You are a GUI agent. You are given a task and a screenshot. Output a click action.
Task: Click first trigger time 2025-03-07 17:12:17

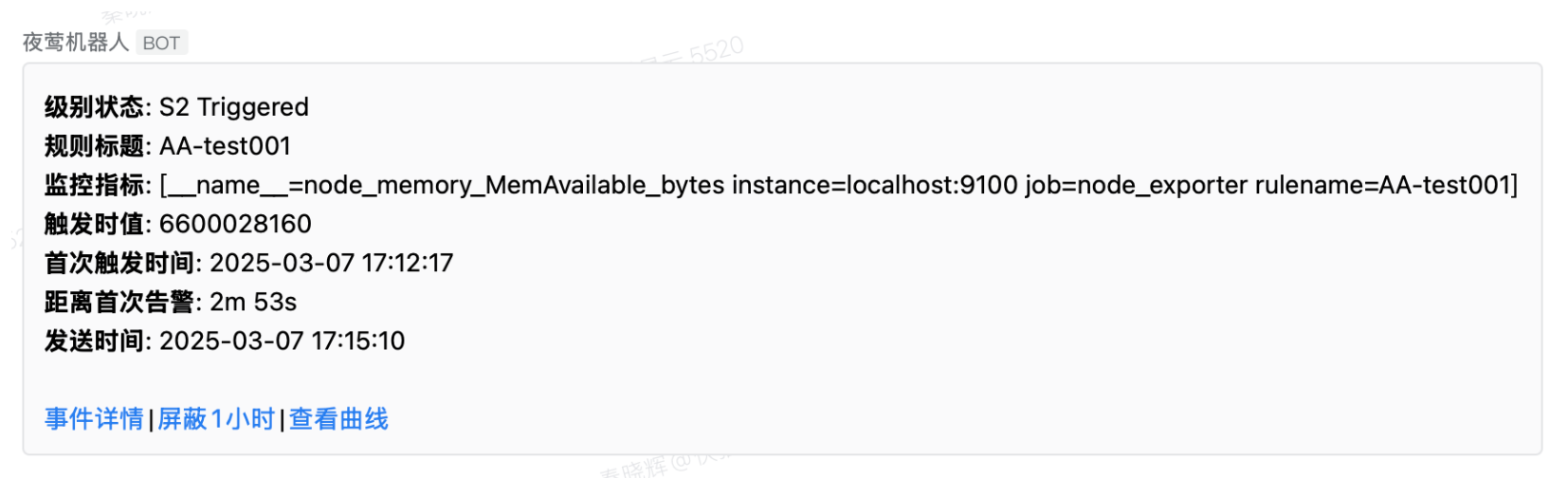click(x=331, y=263)
